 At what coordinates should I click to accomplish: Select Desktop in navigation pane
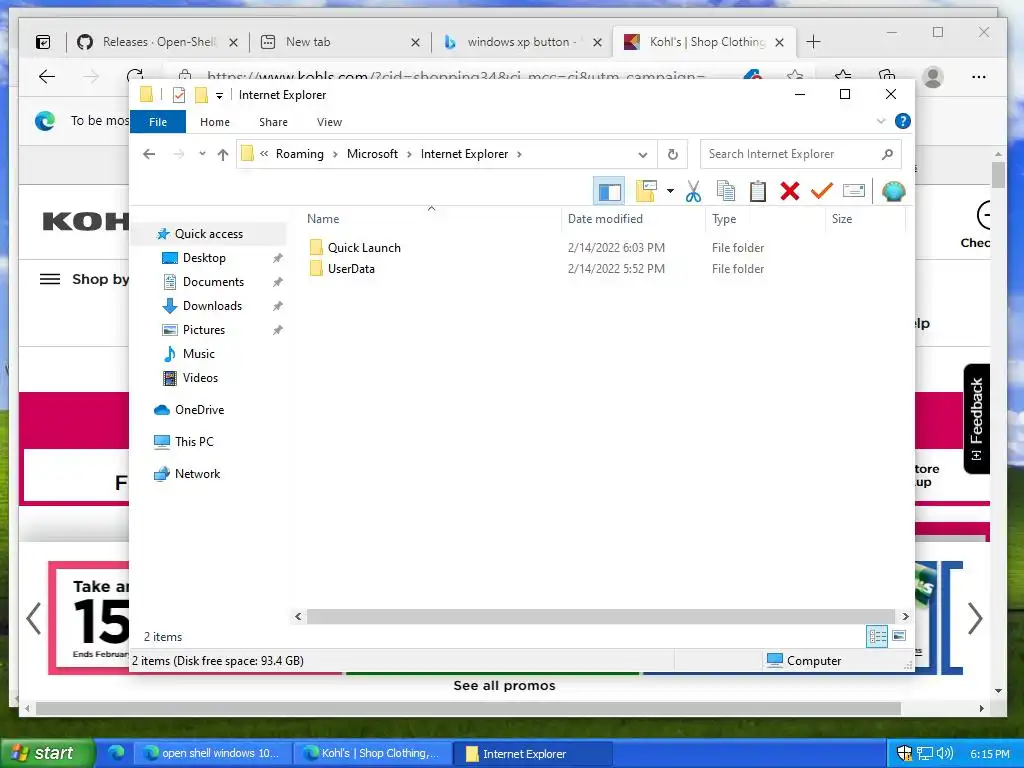[204, 258]
